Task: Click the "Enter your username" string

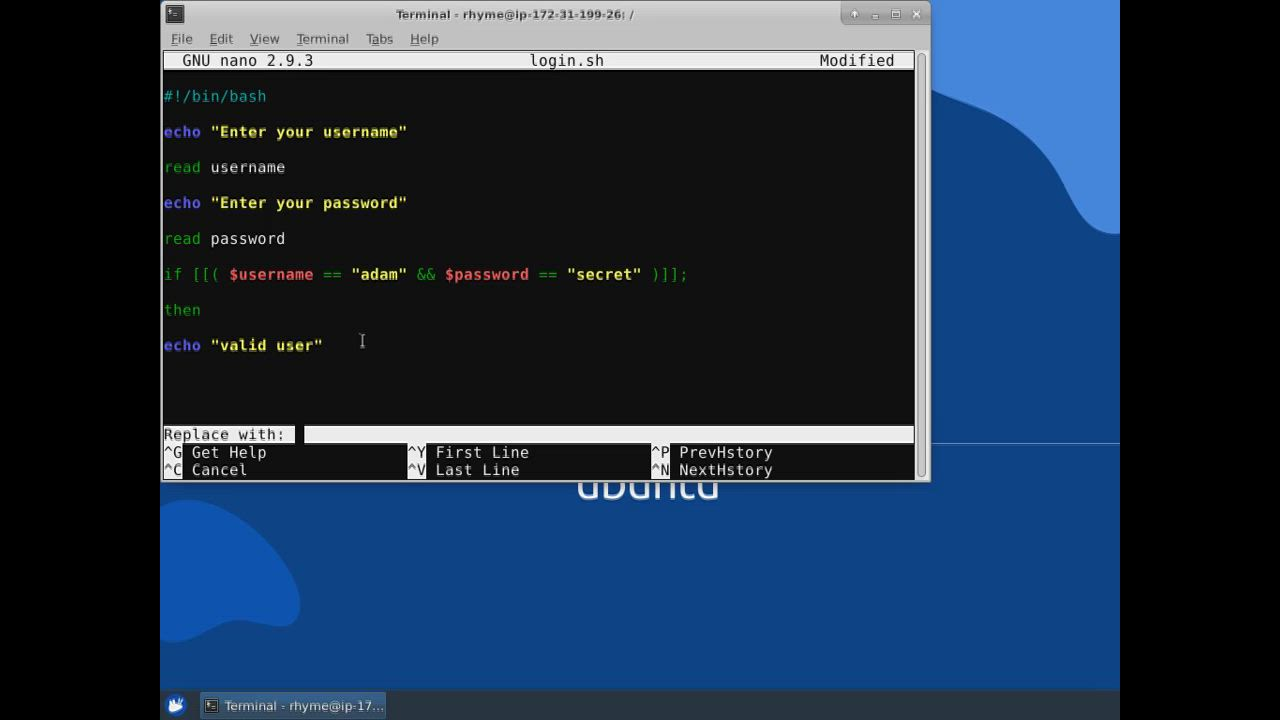Action: pyautogui.click(x=309, y=132)
